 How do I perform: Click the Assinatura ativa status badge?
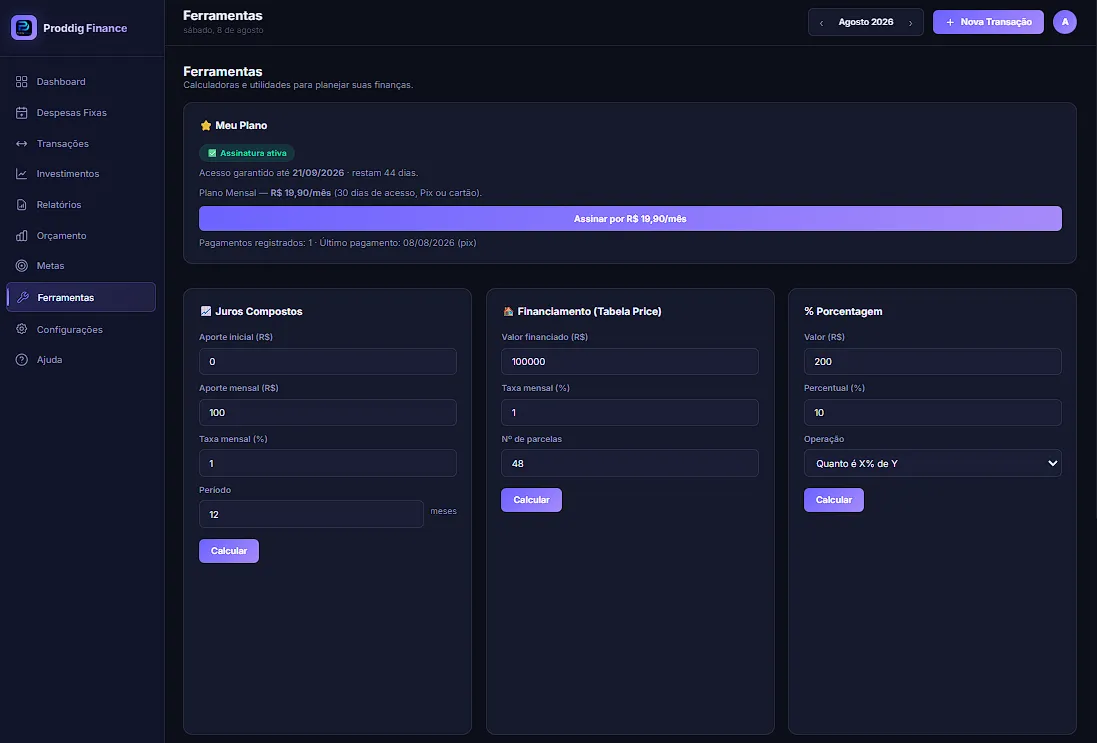coord(247,153)
